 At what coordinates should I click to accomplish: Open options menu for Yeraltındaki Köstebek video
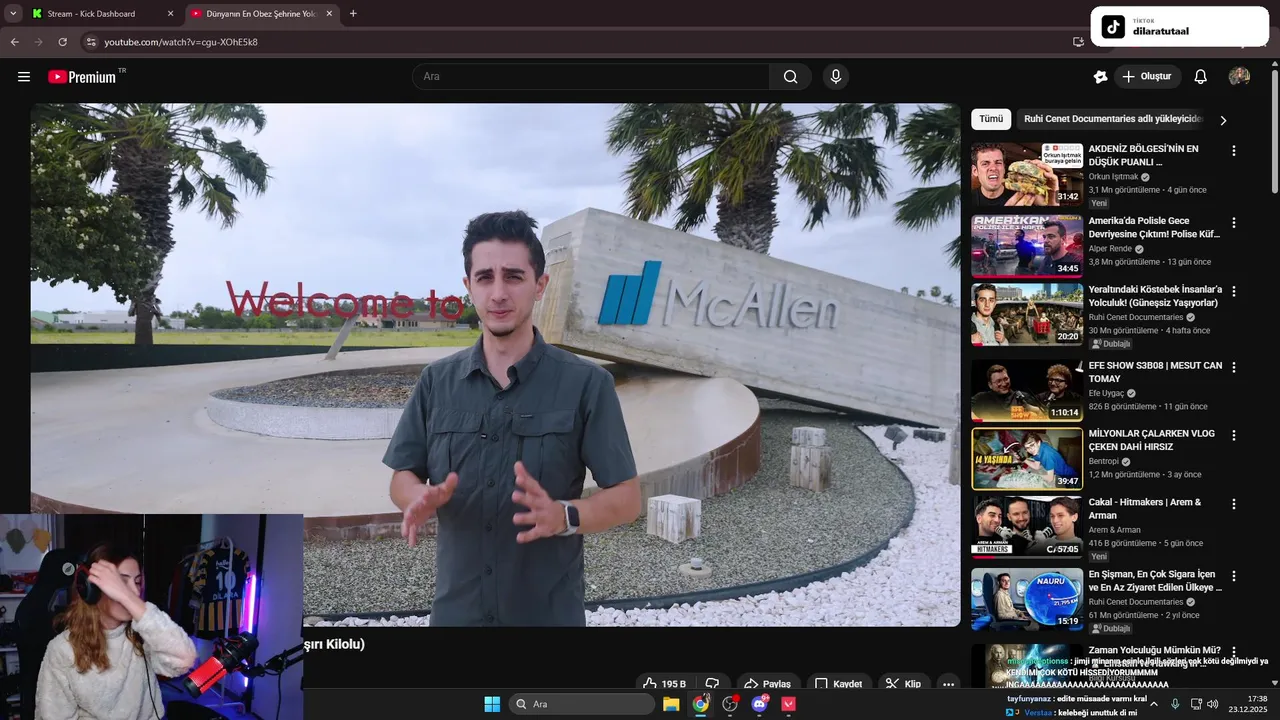(x=1233, y=291)
